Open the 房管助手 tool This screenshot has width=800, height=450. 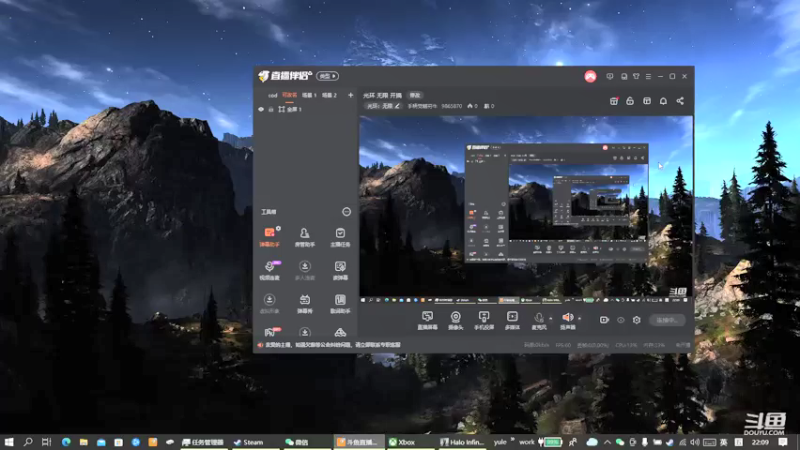[305, 237]
